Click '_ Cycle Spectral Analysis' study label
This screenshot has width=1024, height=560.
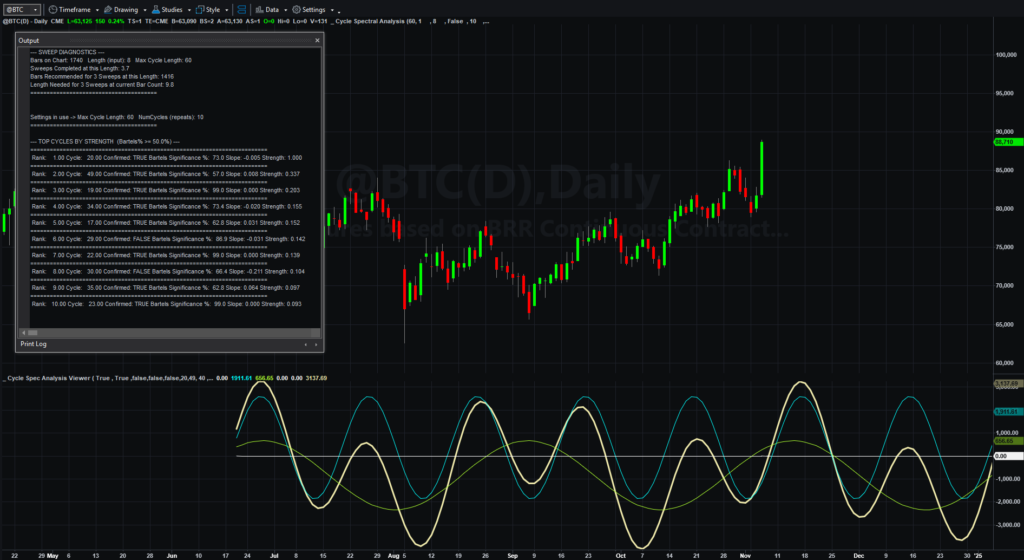[x=368, y=22]
